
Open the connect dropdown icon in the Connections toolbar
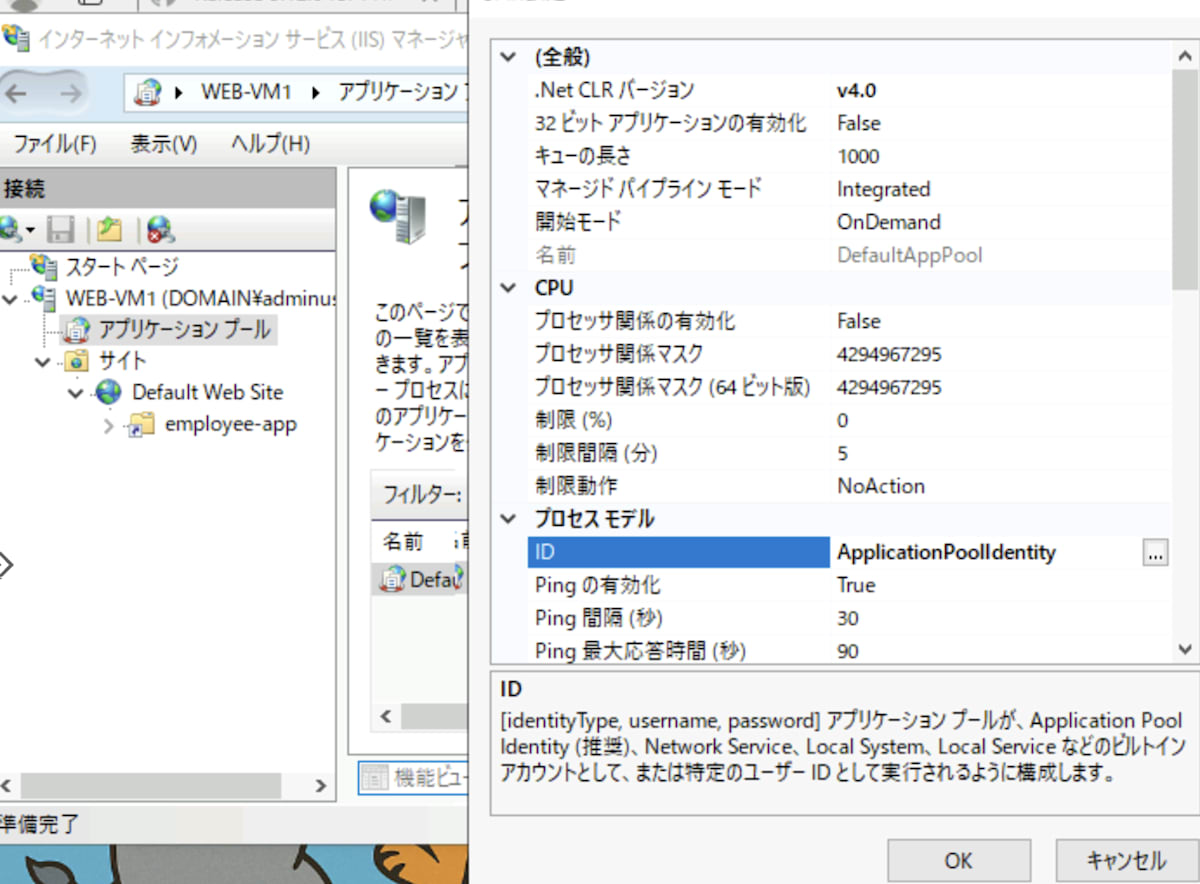[17, 230]
